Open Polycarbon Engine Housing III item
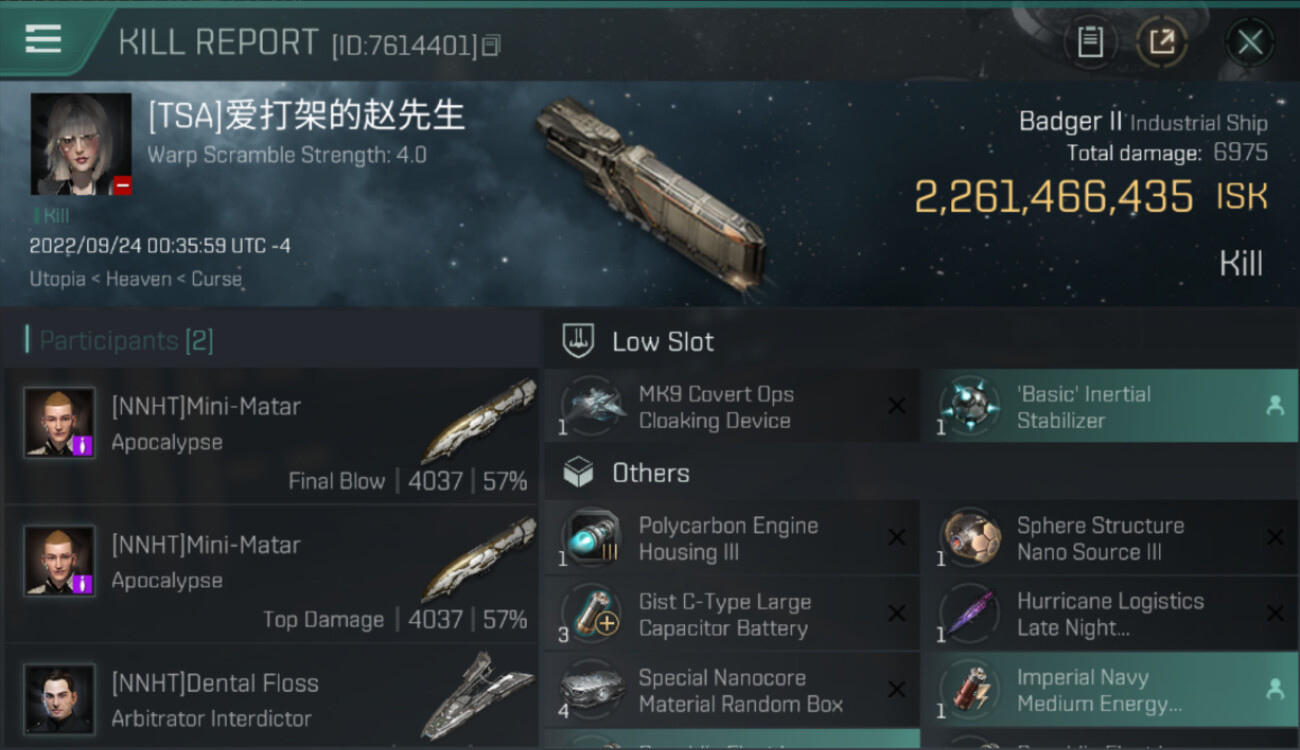 731,539
